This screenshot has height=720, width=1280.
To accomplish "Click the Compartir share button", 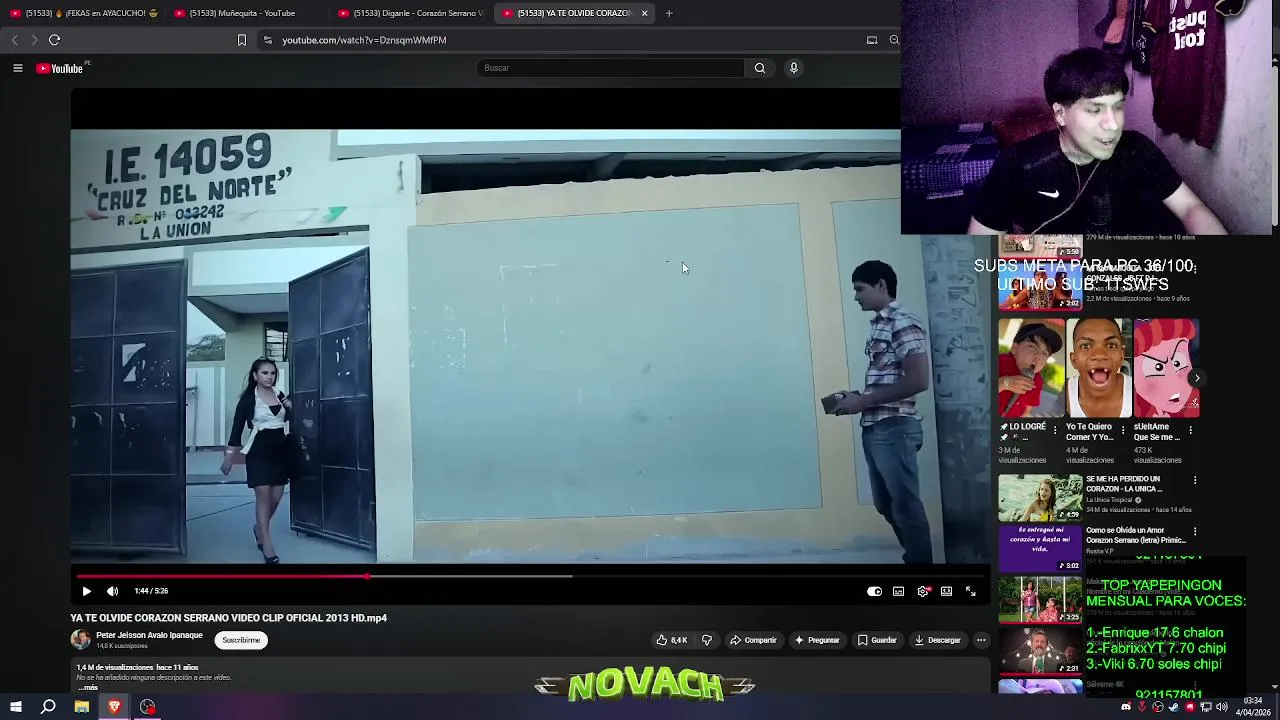I will pyautogui.click(x=753, y=640).
